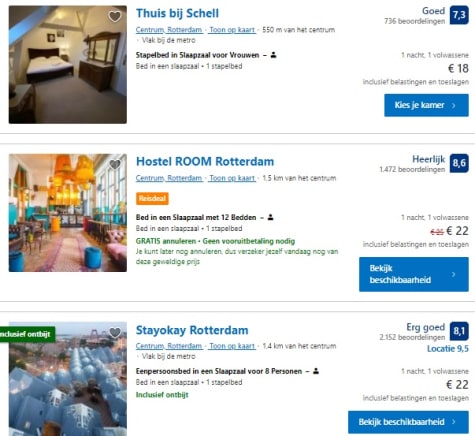Toggle heart favorite on Hostel ROOM Rotterdam

click(x=115, y=164)
